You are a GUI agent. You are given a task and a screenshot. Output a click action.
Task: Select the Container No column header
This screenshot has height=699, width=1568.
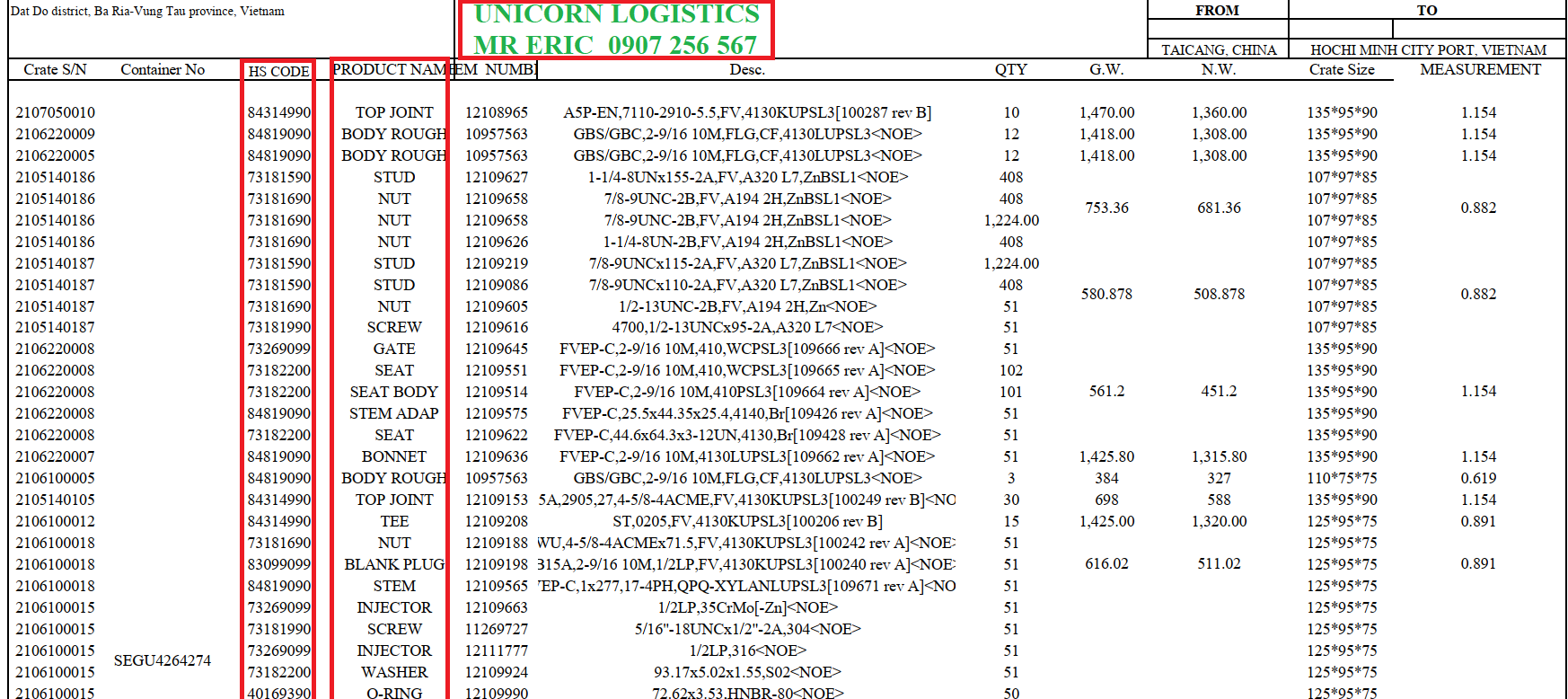(x=163, y=70)
